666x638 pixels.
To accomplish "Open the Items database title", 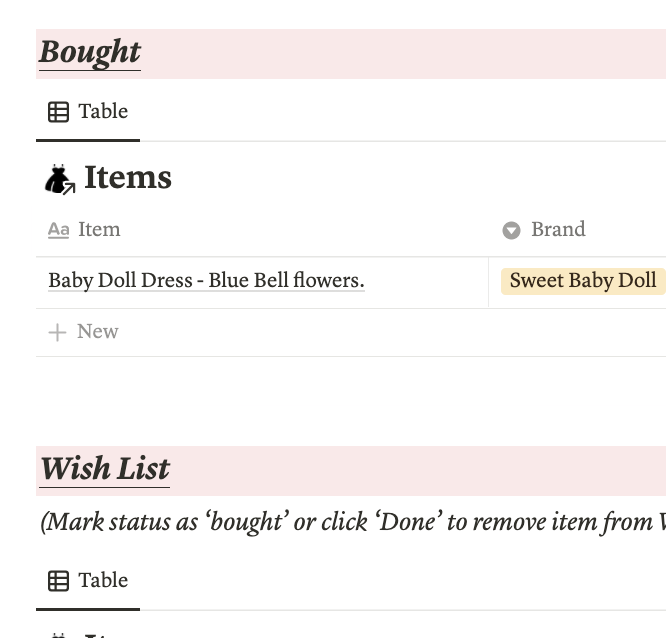I will (x=128, y=178).
